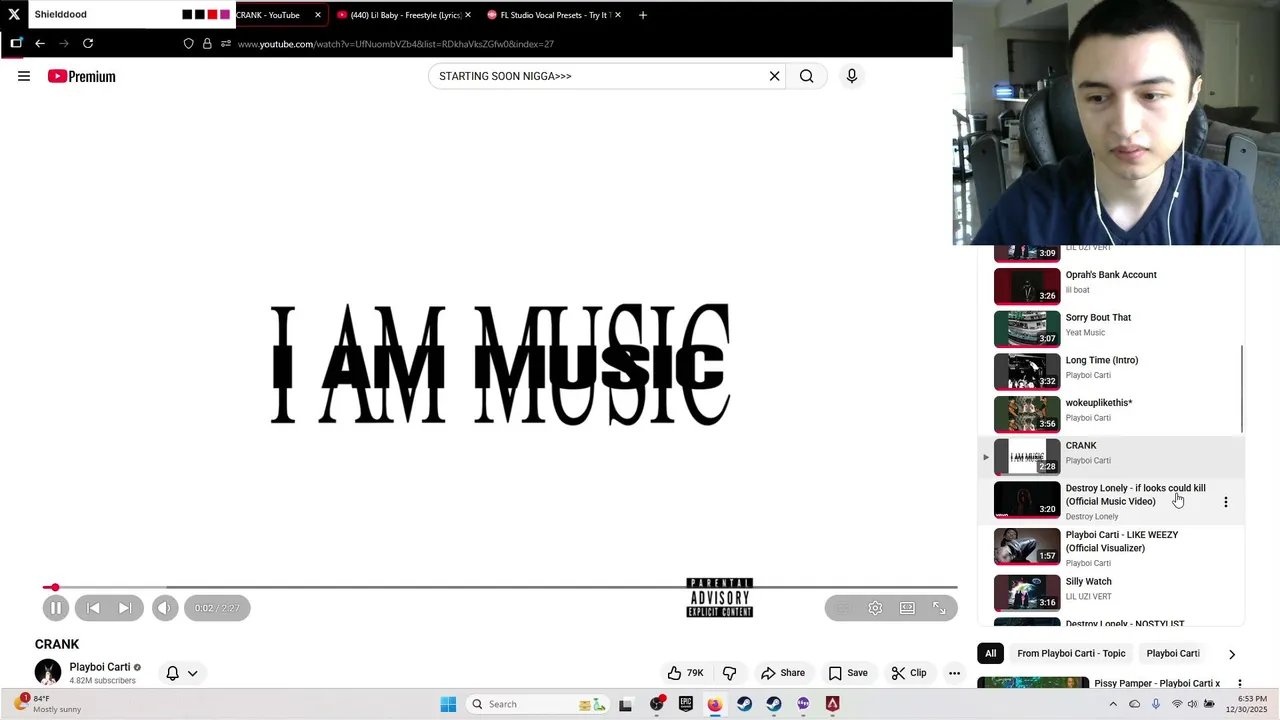Image resolution: width=1280 pixels, height=720 pixels.
Task: Open the Windows Start menu
Action: [448, 704]
